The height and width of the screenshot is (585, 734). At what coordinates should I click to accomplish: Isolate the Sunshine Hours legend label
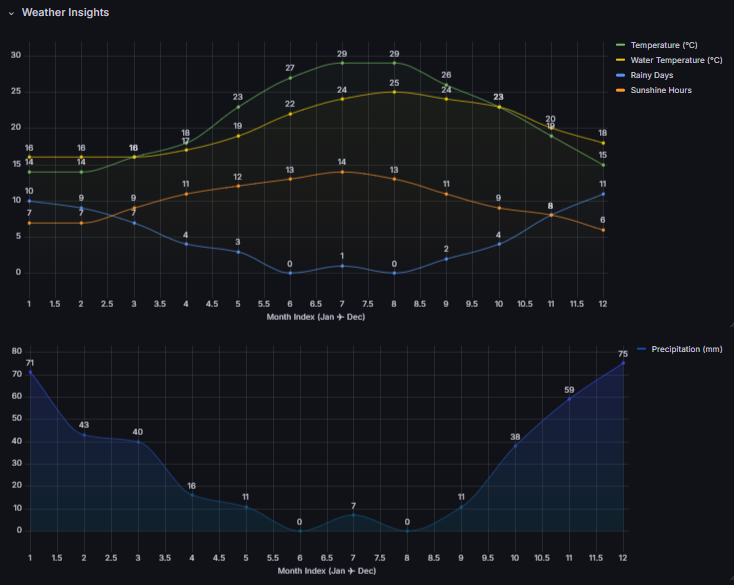pyautogui.click(x=660, y=90)
